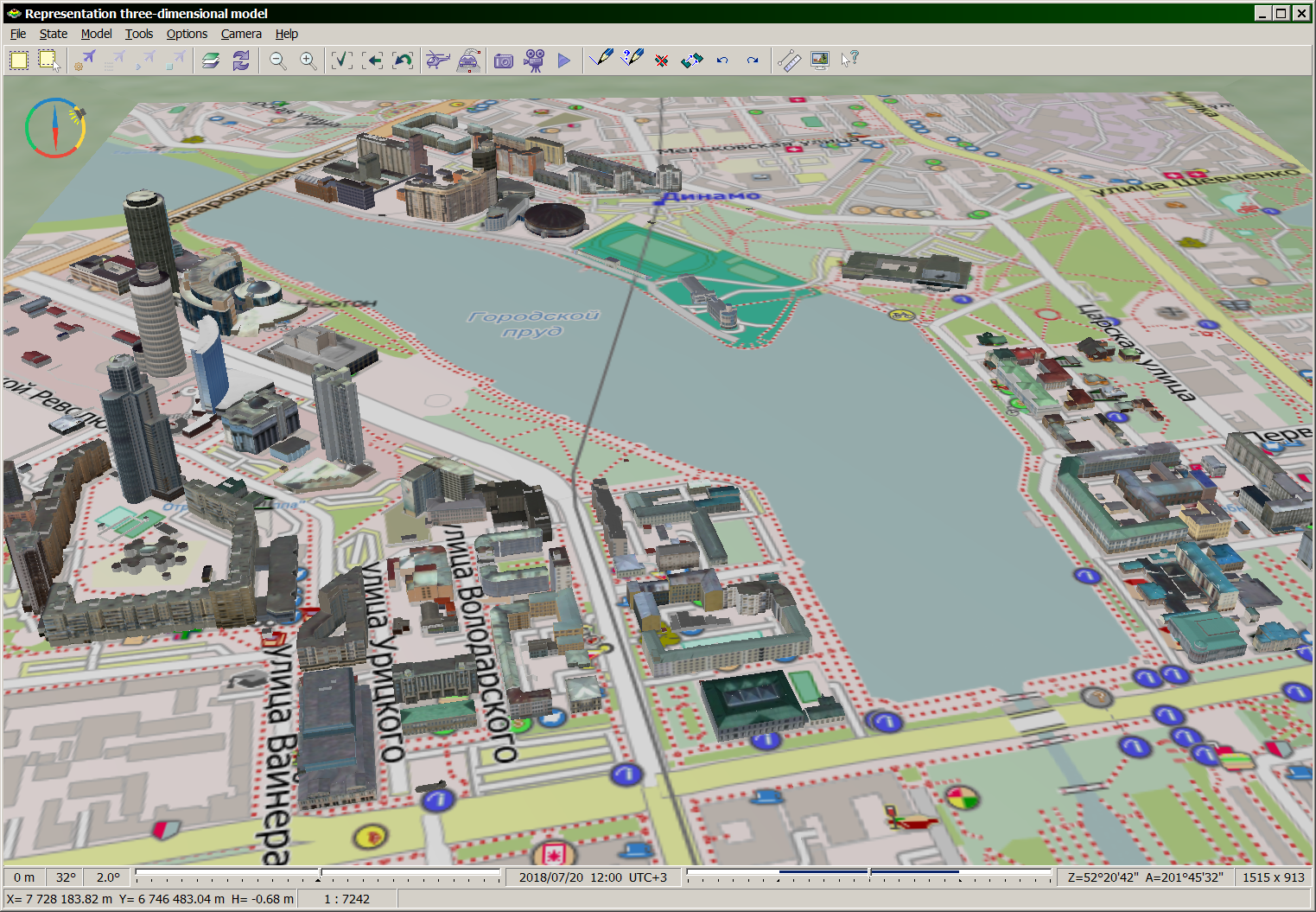Take a snapshot with the camera icon
Image resolution: width=1316 pixels, height=912 pixels.
(x=504, y=60)
